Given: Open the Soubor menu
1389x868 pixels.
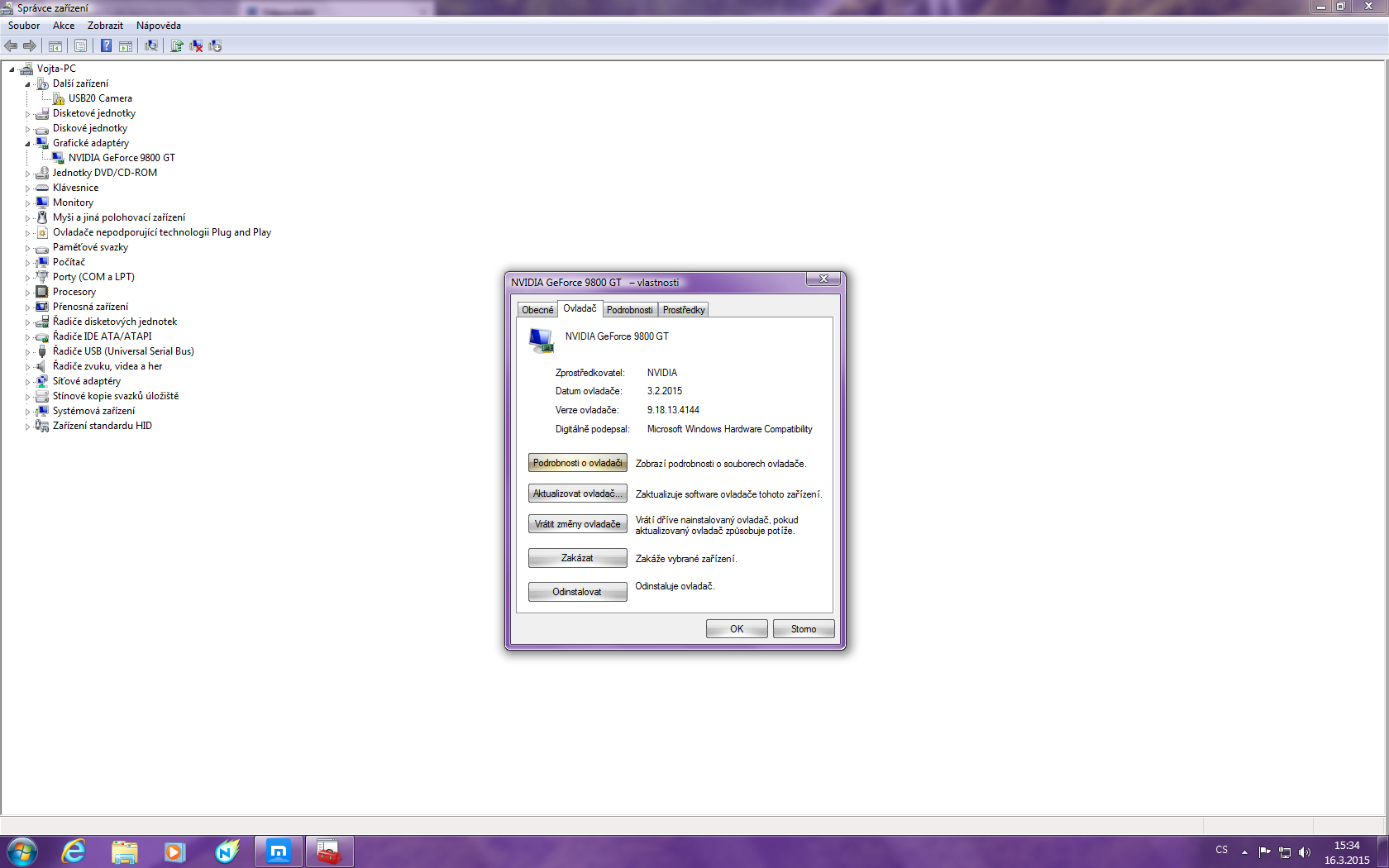Looking at the screenshot, I should click(x=24, y=26).
